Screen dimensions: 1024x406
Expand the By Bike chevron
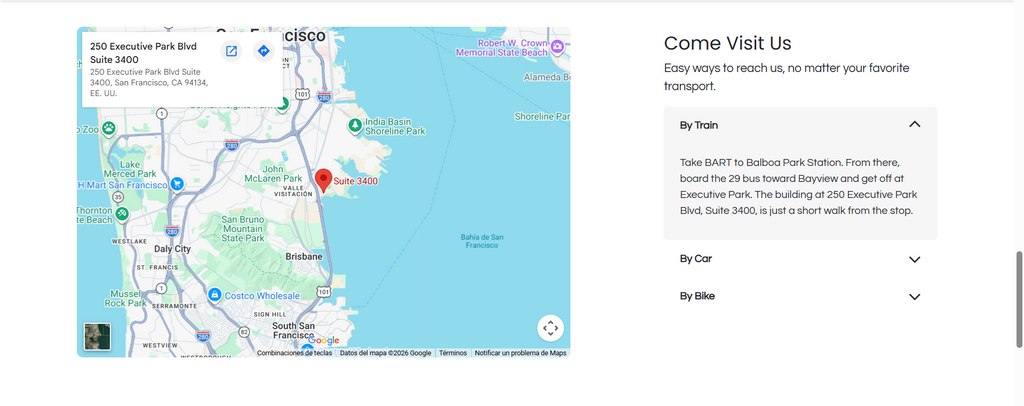pos(915,296)
